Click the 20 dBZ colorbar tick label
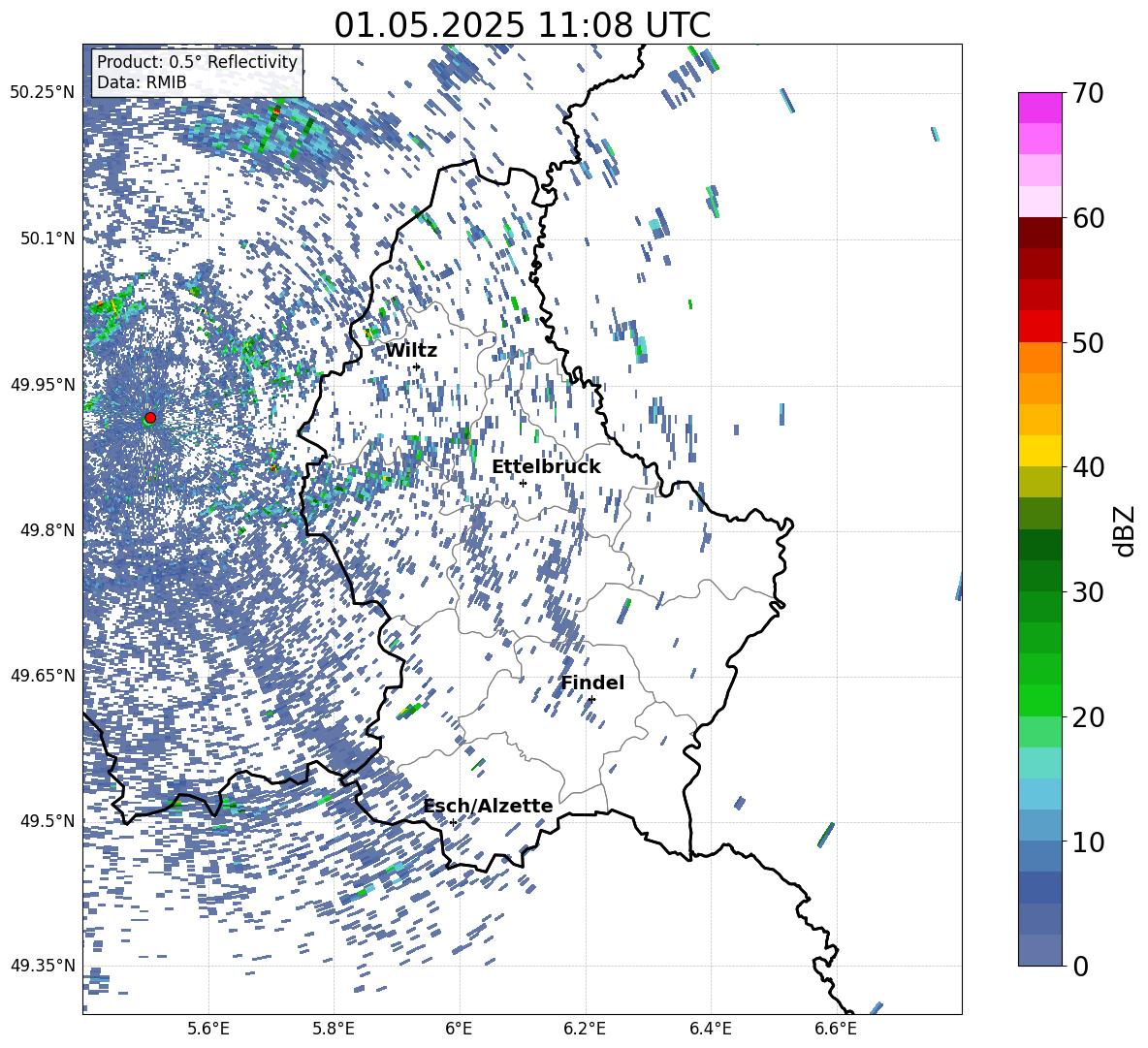This screenshot has width=1148, height=1048. 1088,717
